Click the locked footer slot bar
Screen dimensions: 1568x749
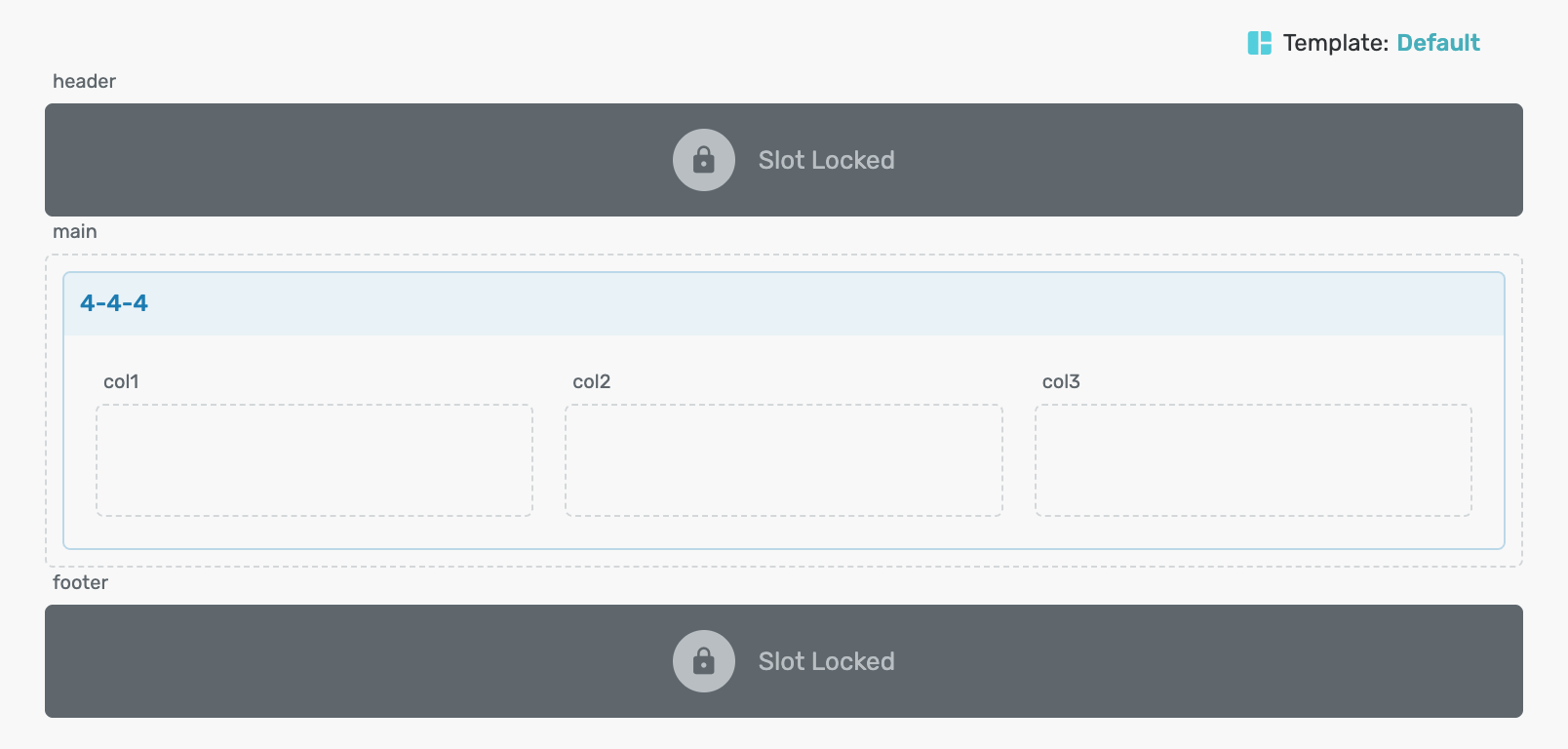click(784, 661)
